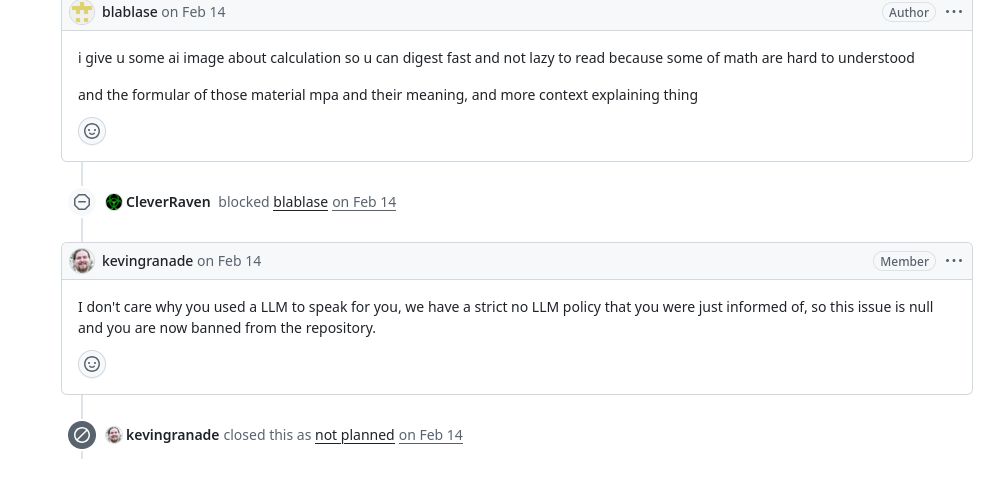This screenshot has width=1000, height=500.
Task: Open CleverRaven green organization avatar
Action: click(114, 202)
